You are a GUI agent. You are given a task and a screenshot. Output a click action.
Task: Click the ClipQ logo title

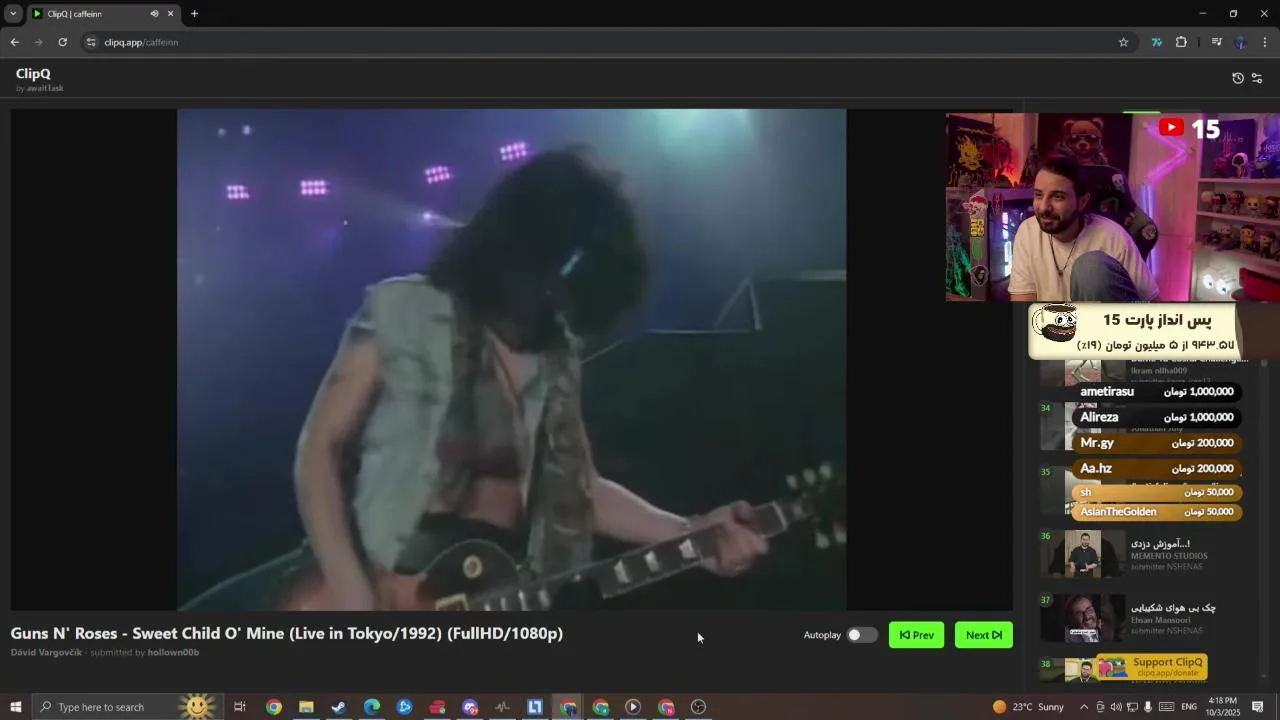pyautogui.click(x=33, y=74)
